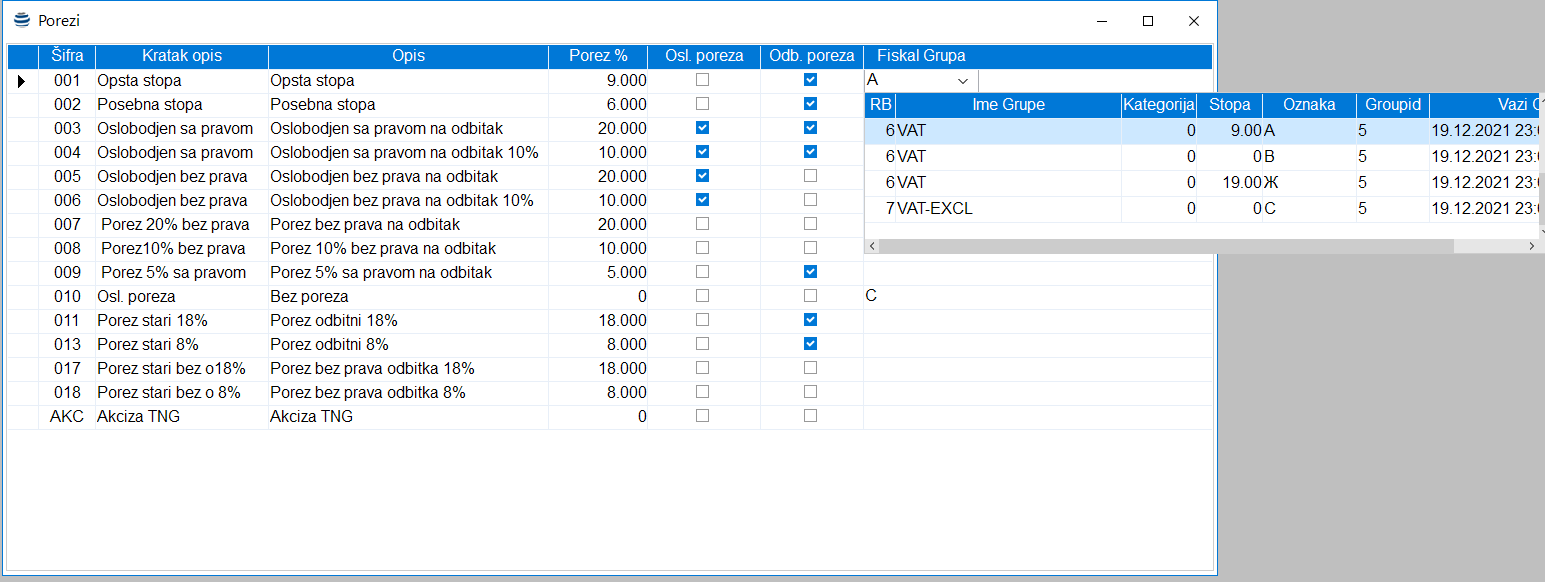
Task: Click the Šifra column header
Action: (67, 56)
